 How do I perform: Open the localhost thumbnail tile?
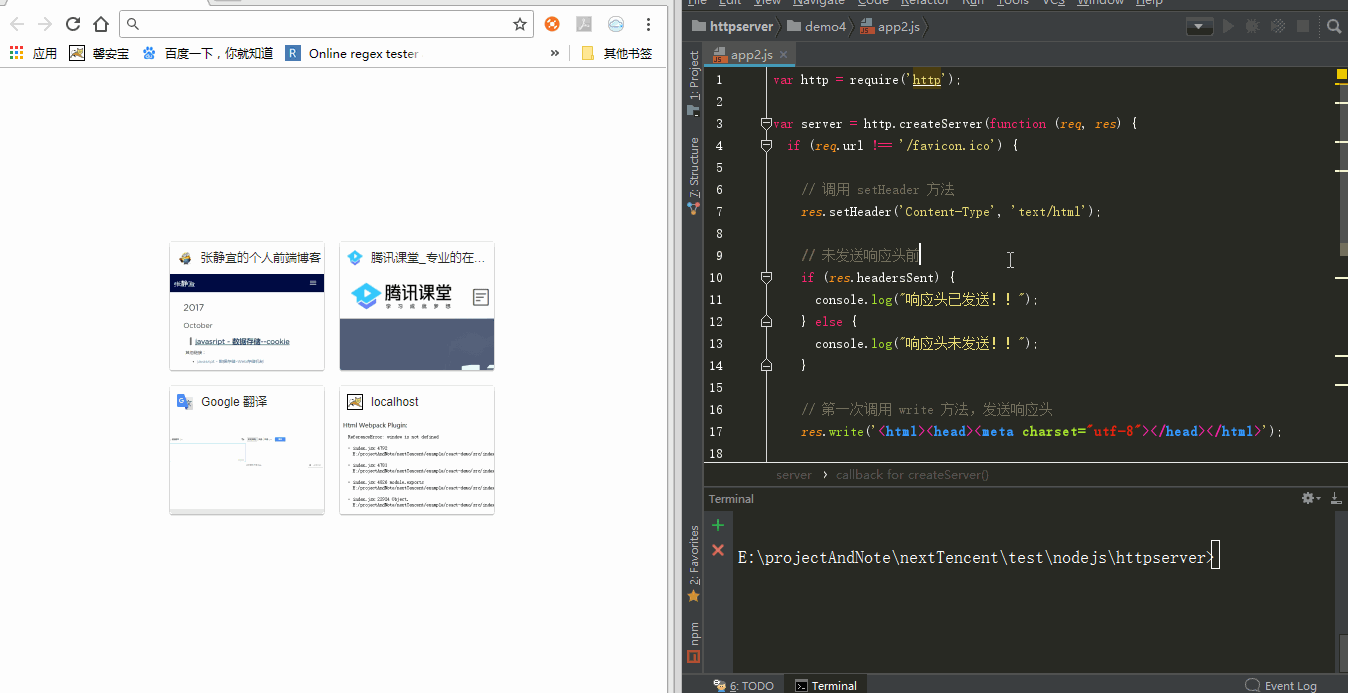click(x=417, y=449)
